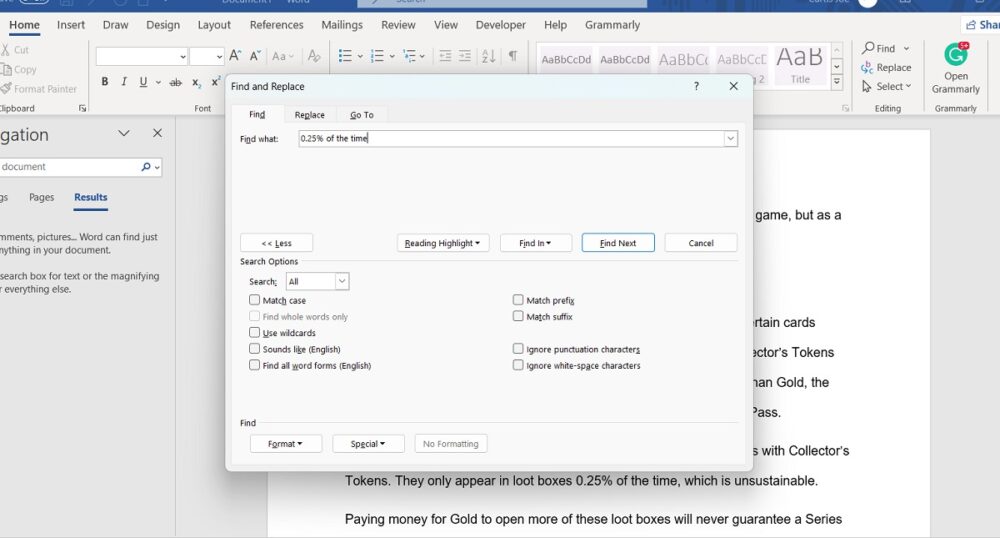Enable the Match case checkbox
Image resolution: width=1000 pixels, height=538 pixels.
tap(254, 300)
